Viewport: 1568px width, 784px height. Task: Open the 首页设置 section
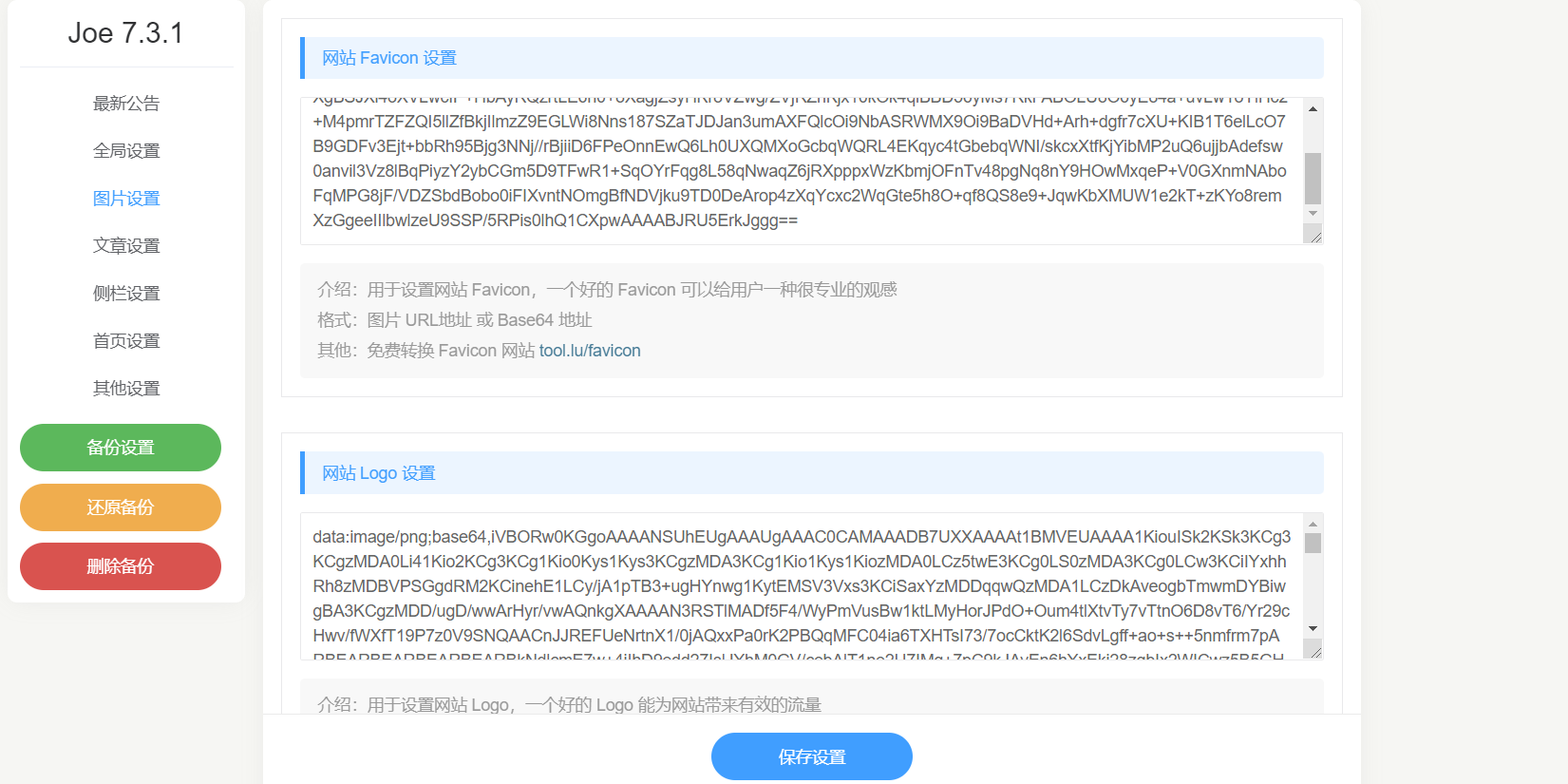(x=126, y=341)
